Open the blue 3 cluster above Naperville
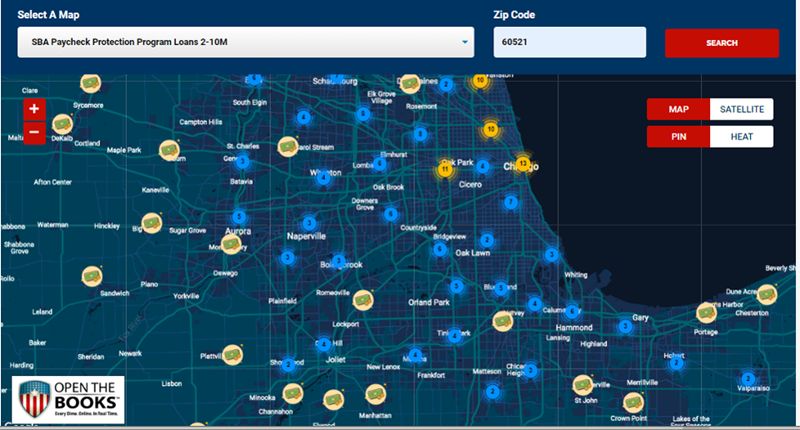The image size is (800, 430). 309,223
